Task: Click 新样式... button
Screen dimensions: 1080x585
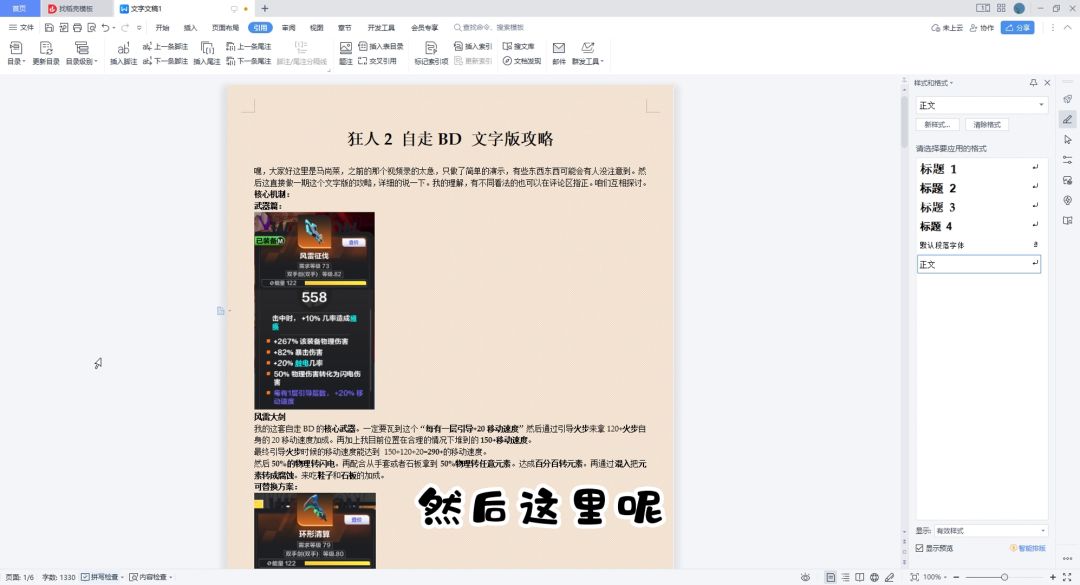Action: coord(937,125)
